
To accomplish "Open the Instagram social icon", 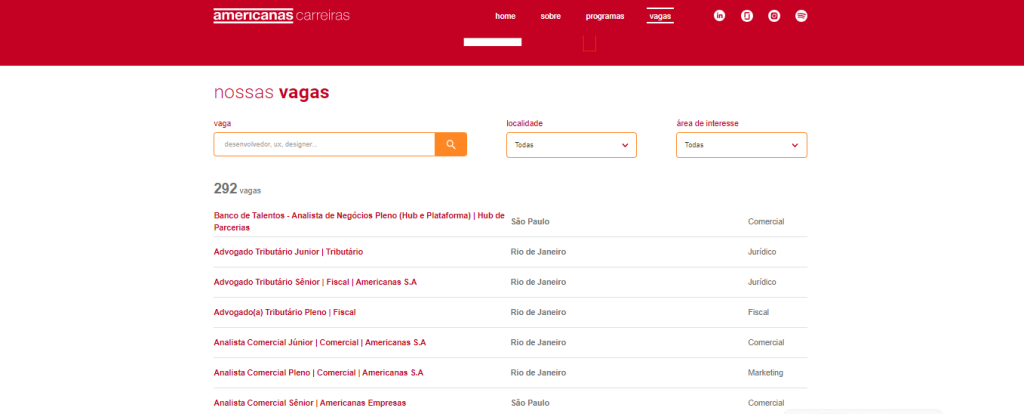I will (x=774, y=16).
